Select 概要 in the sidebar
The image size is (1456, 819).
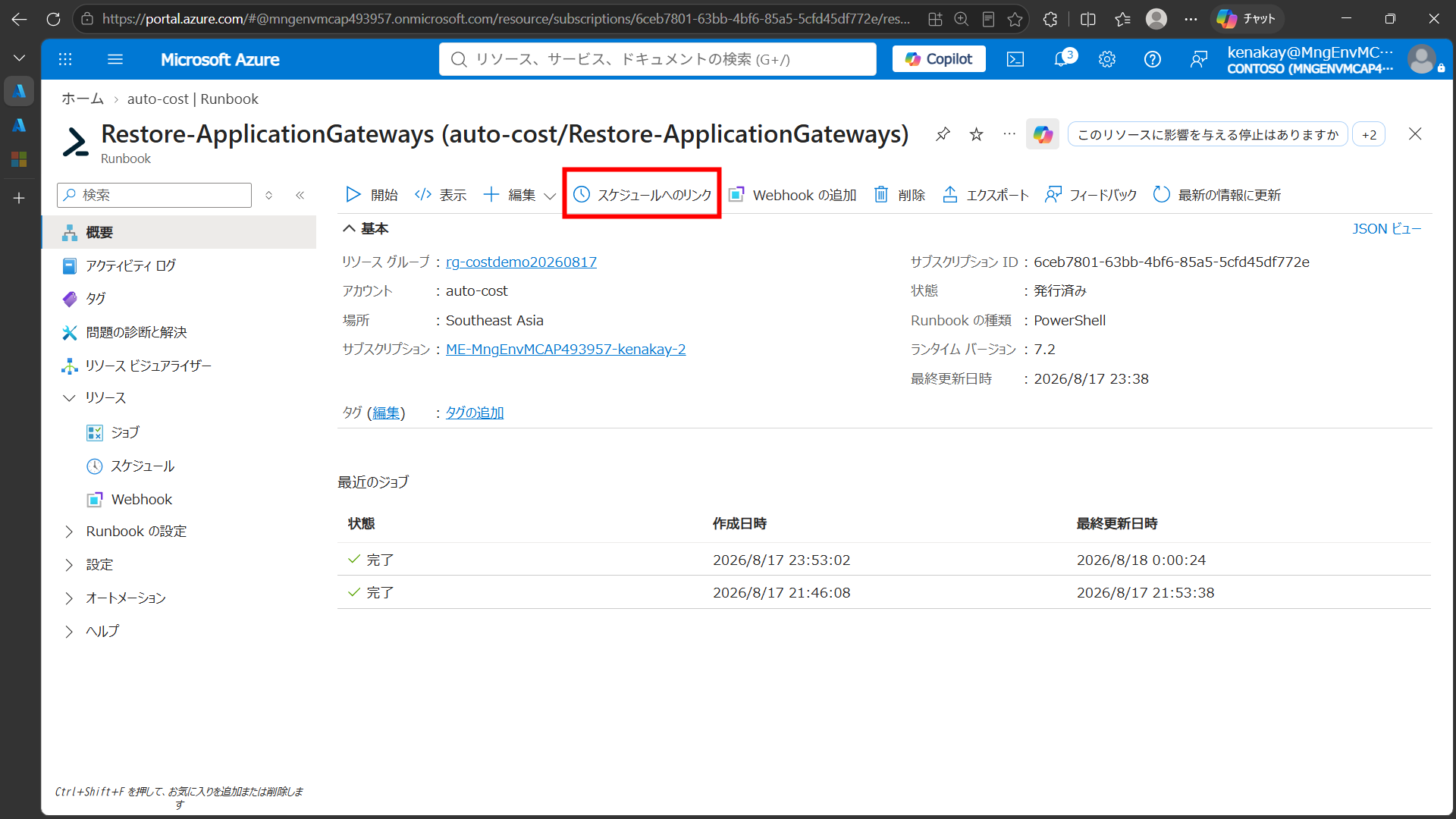[x=179, y=232]
